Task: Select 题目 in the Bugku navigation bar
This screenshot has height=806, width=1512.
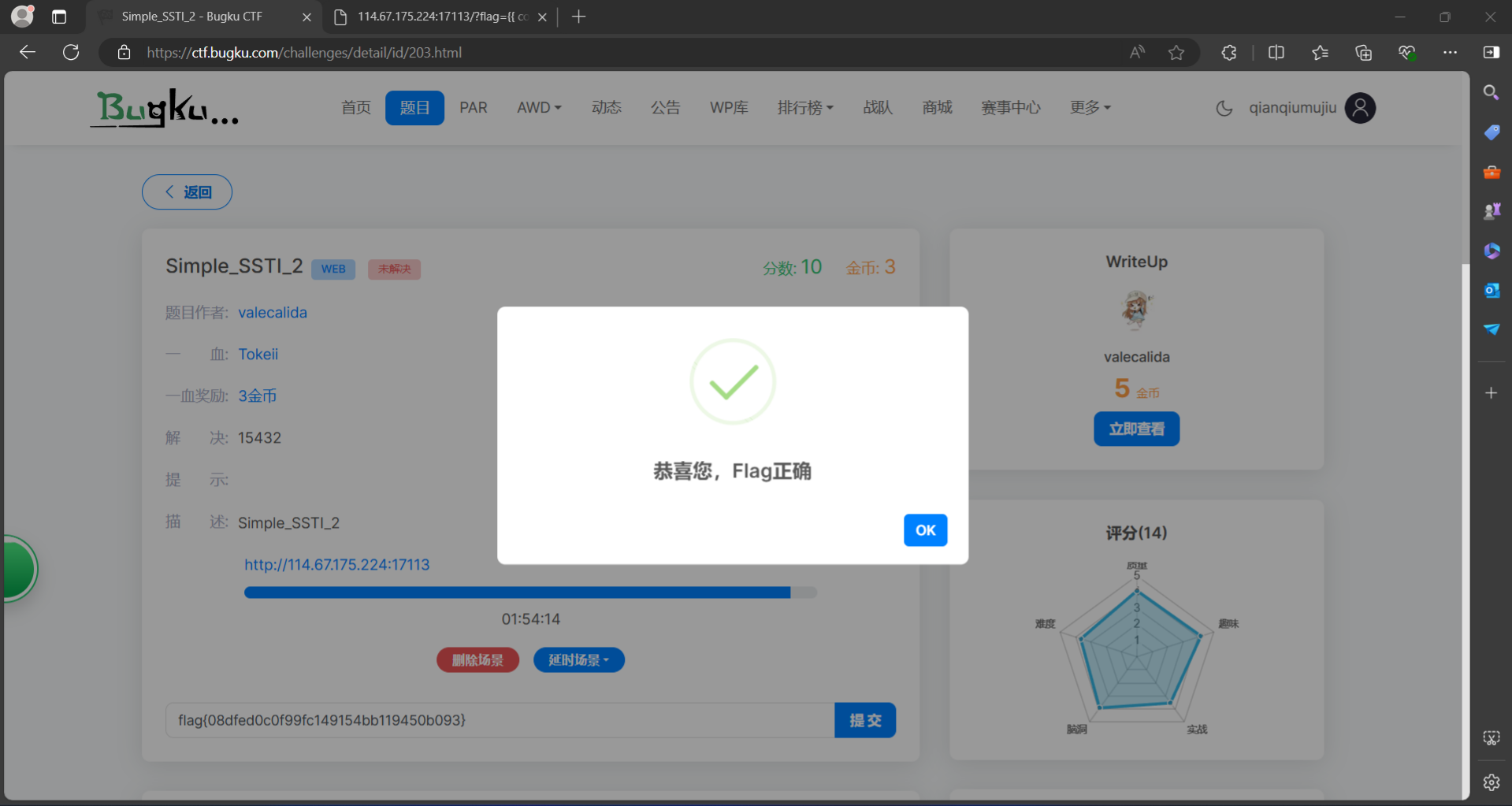Action: [x=414, y=108]
